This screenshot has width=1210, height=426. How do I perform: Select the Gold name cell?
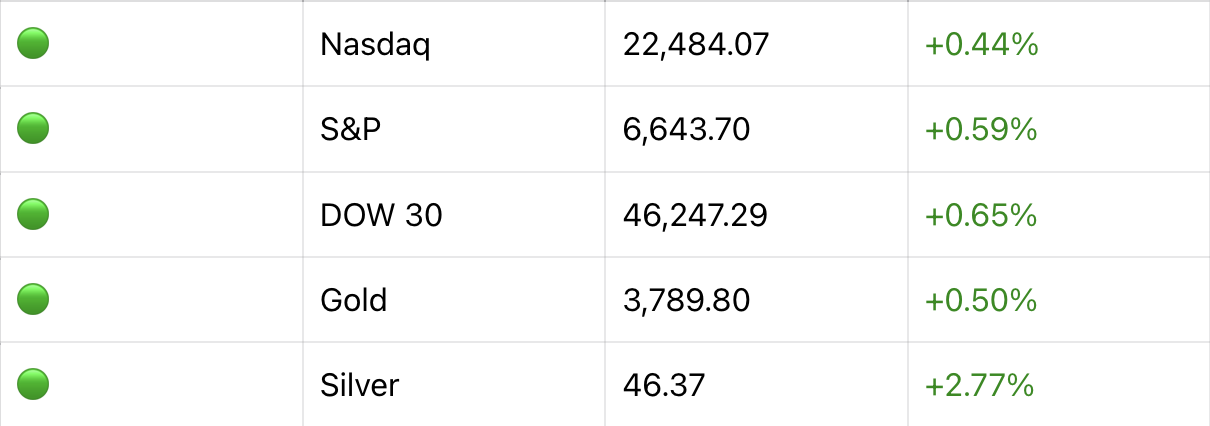point(354,299)
